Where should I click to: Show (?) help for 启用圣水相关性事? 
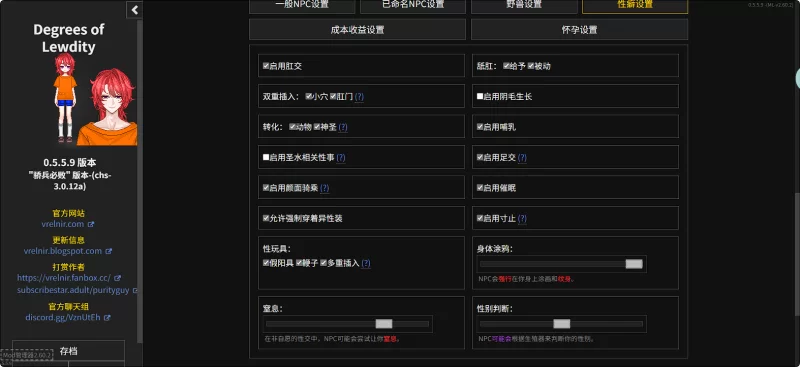(x=341, y=158)
